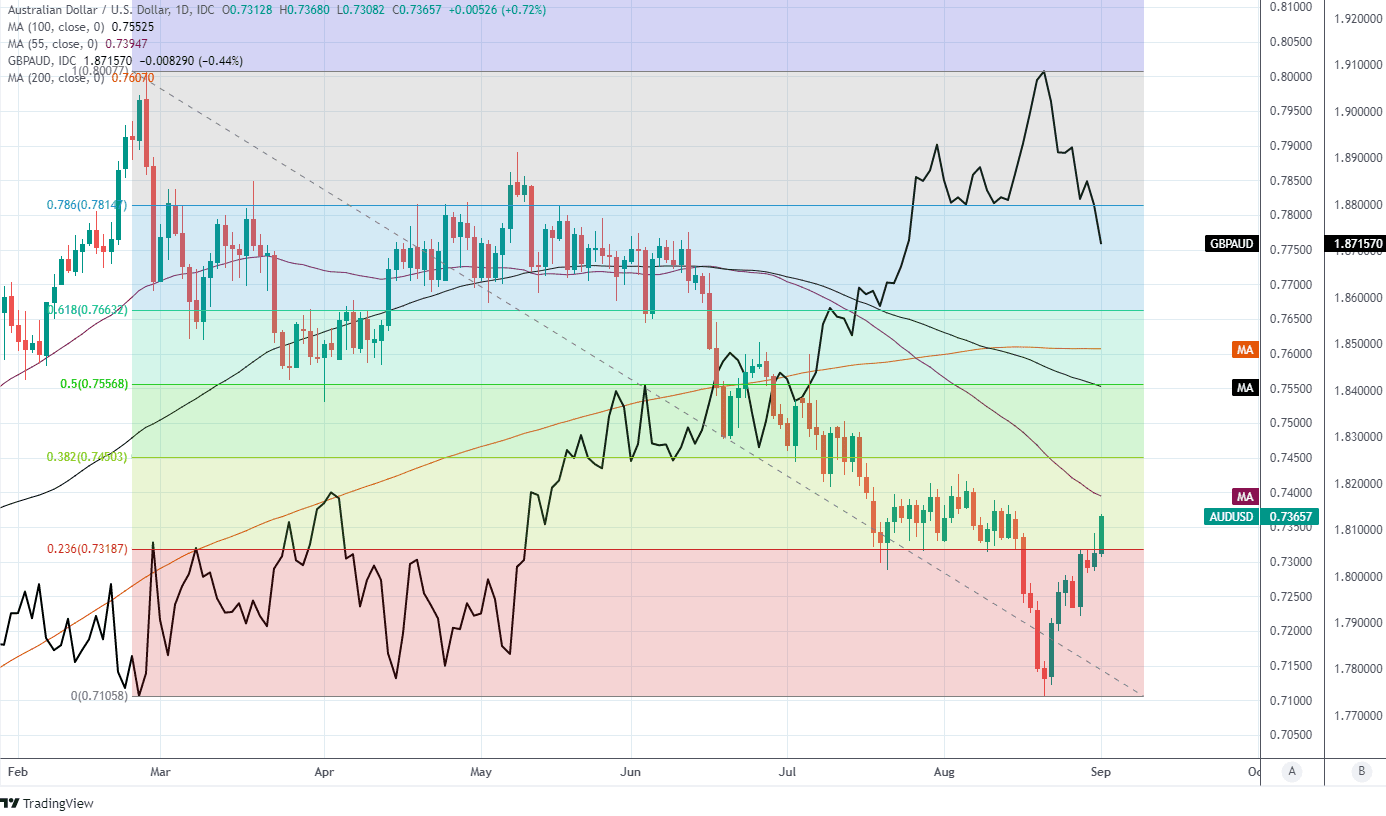Click the Jun label on time axis

631,771
